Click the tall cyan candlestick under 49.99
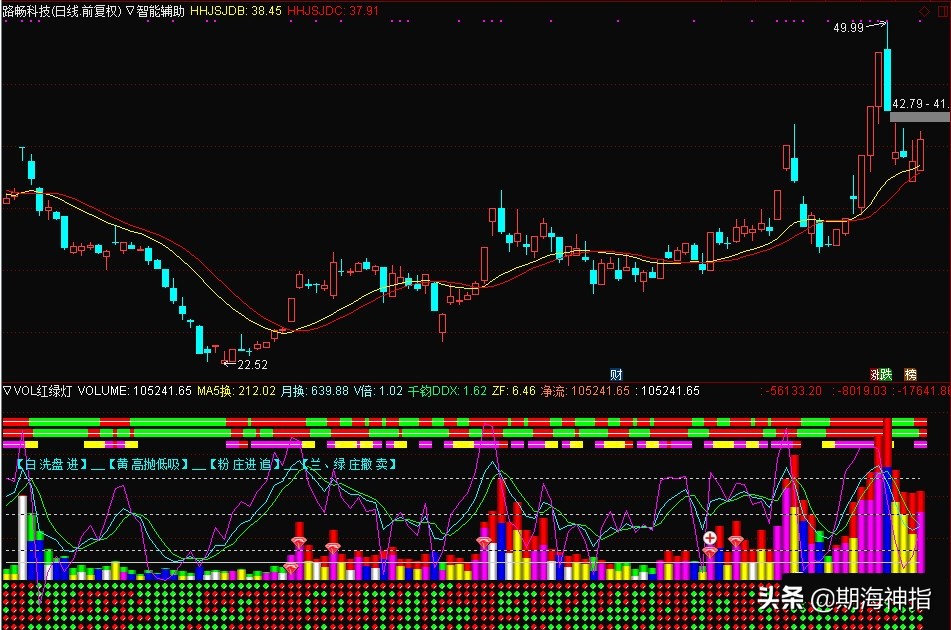 pyautogui.click(x=887, y=80)
